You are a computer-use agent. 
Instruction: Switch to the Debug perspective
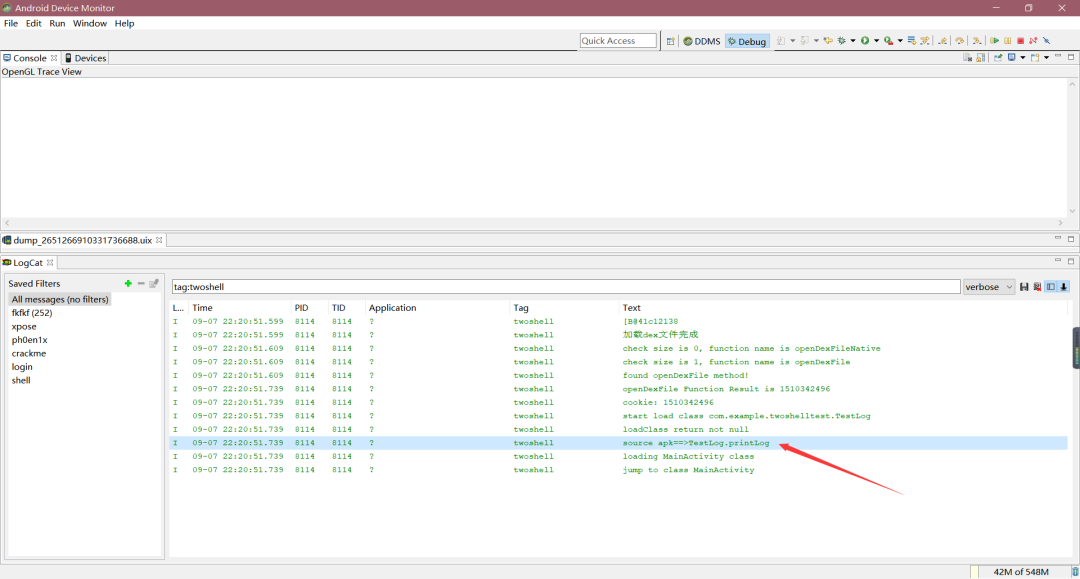coord(747,41)
